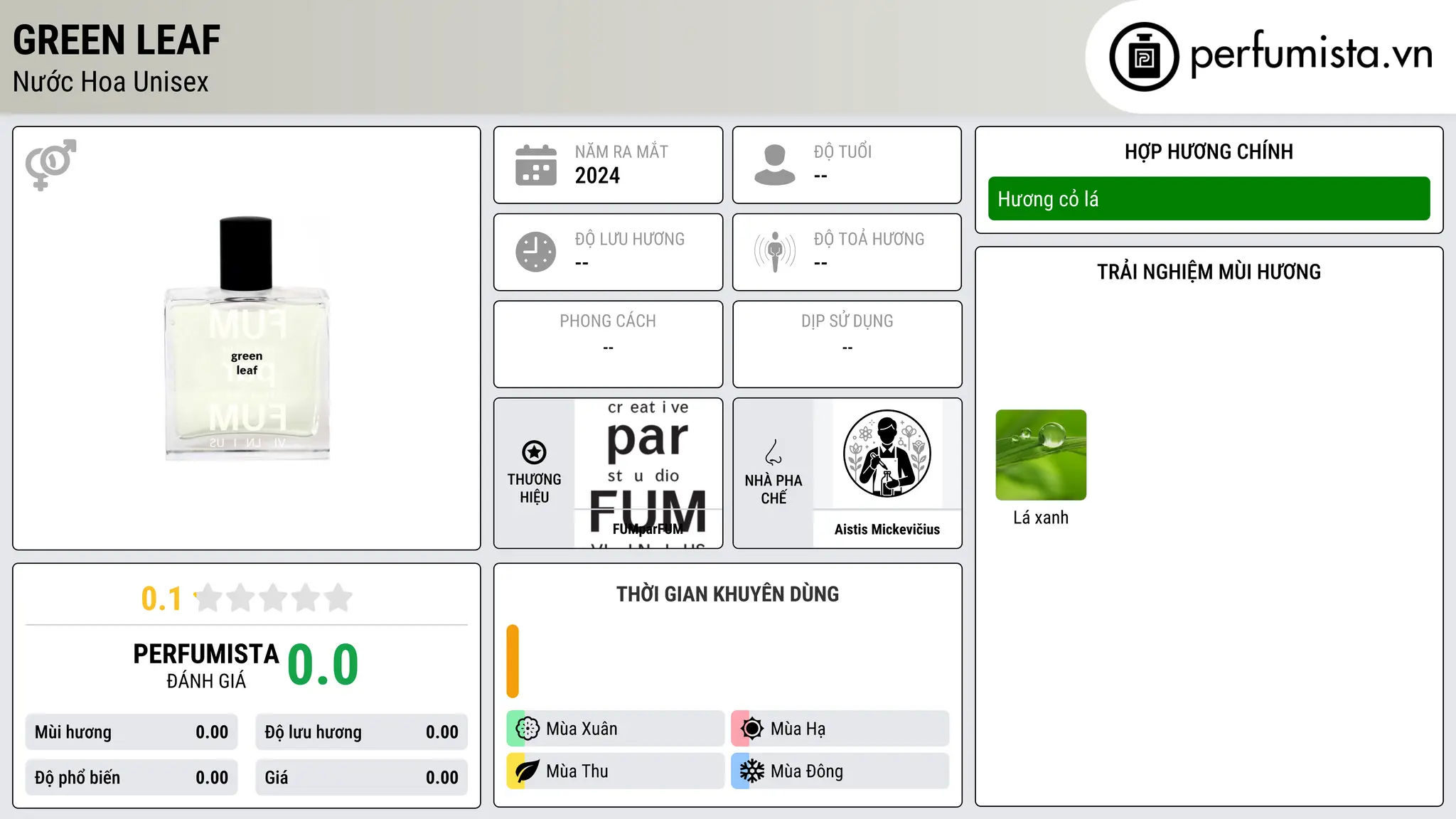Viewport: 1456px width, 819px height.
Task: Click the clock icon beside Độ lưu hương
Action: [x=536, y=252]
